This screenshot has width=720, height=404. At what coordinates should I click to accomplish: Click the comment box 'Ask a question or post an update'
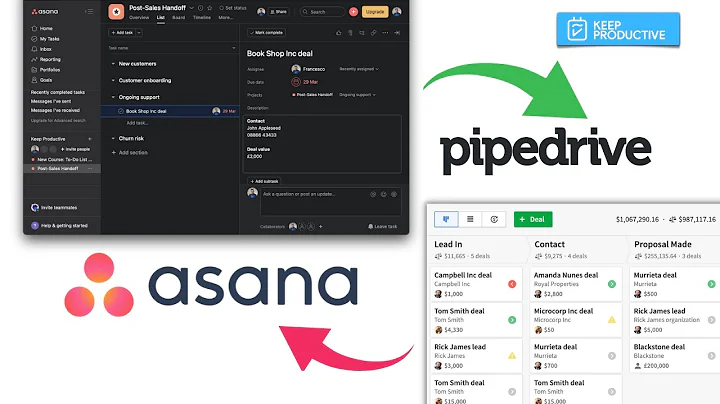[x=331, y=201]
